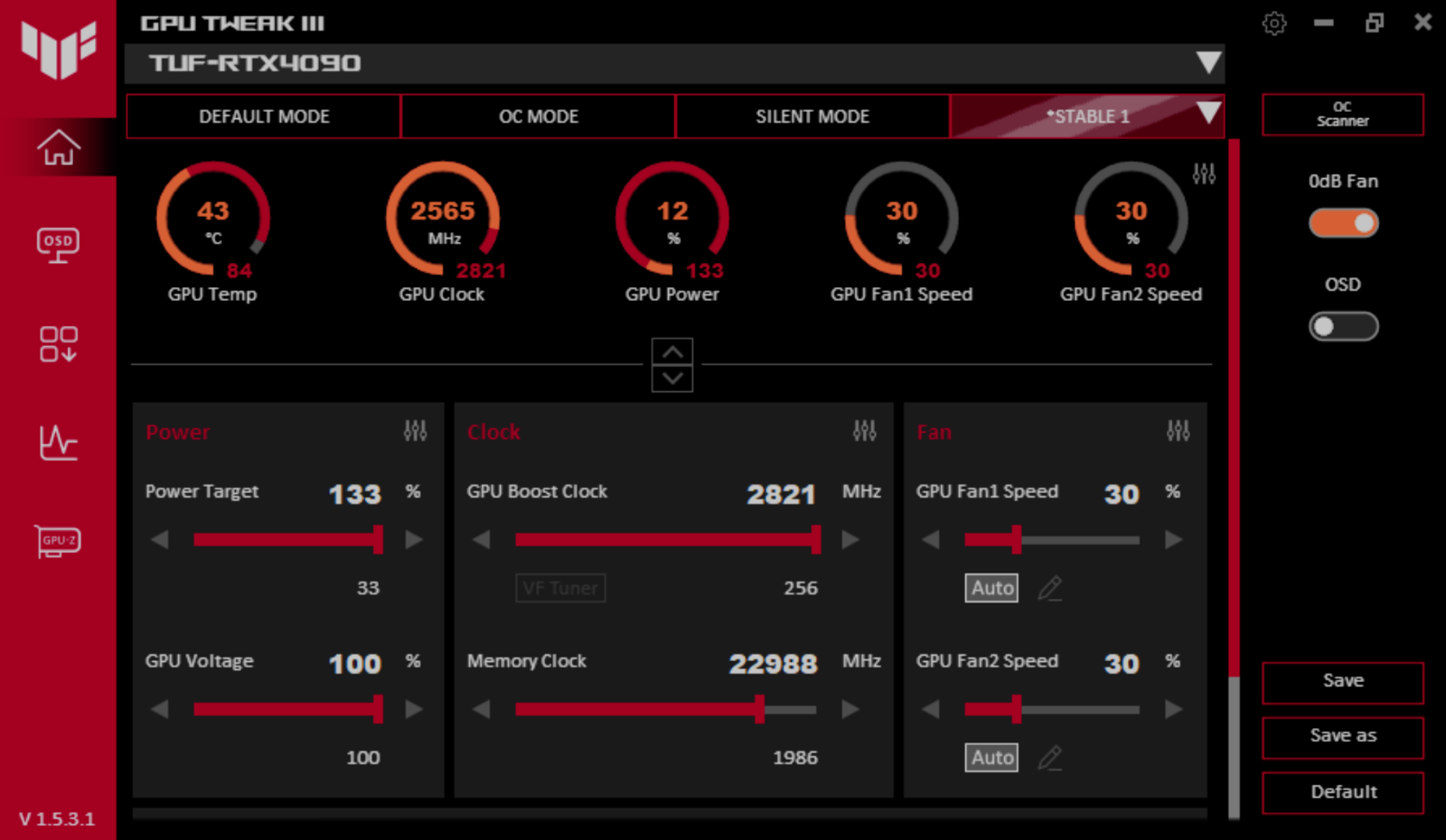The height and width of the screenshot is (840, 1446).
Task: Click the Memory Clock slider handle
Action: point(759,710)
